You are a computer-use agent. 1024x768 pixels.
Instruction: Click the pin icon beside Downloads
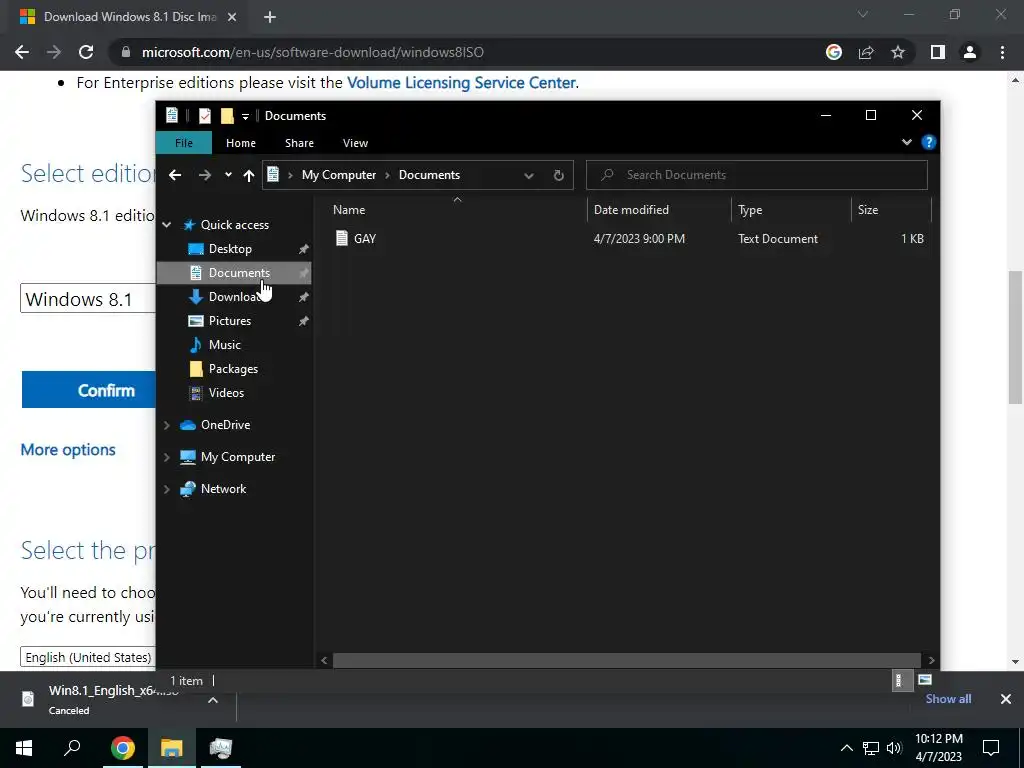pyautogui.click(x=304, y=297)
